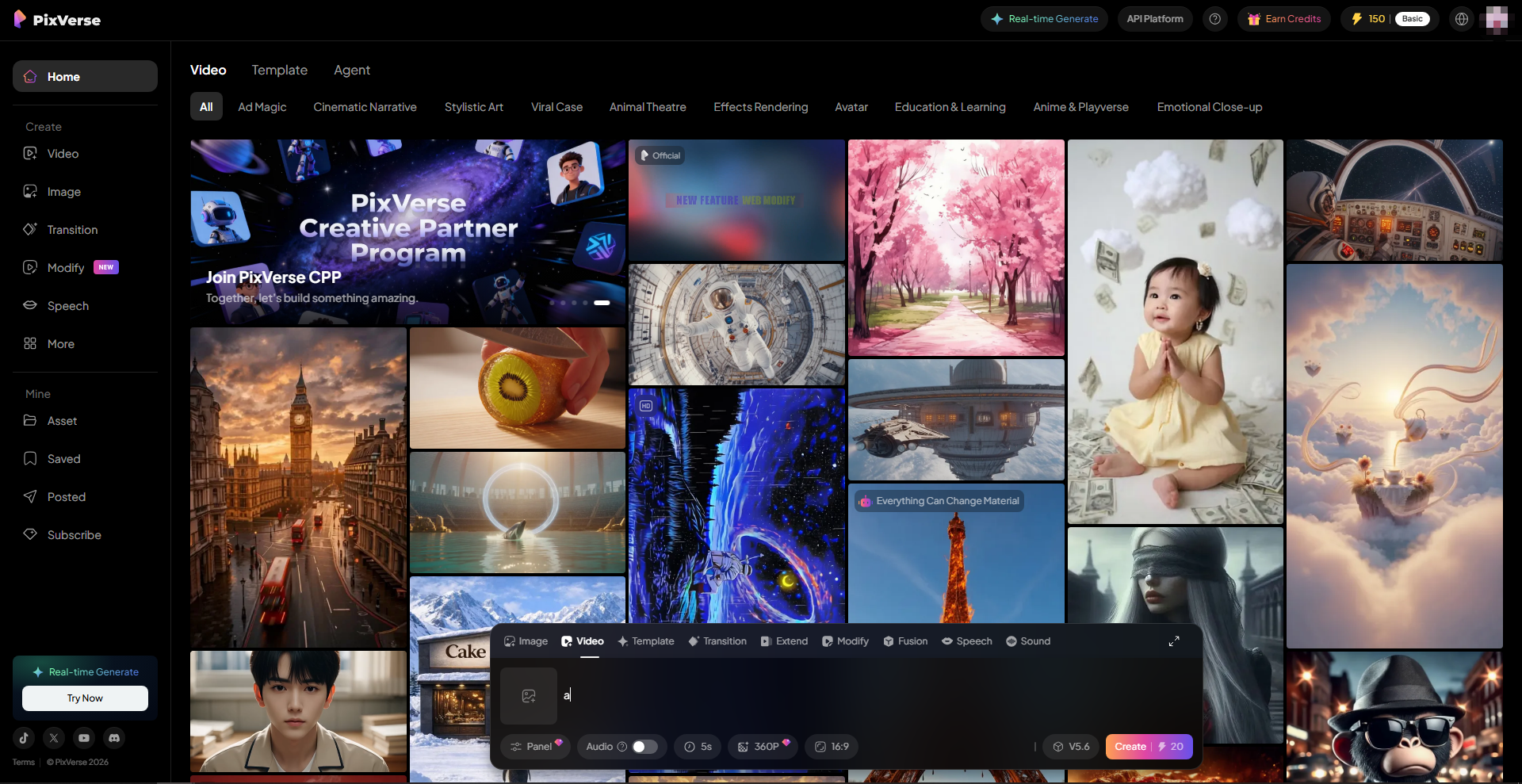
Task: Toggle the Audio switch on
Action: point(644,747)
